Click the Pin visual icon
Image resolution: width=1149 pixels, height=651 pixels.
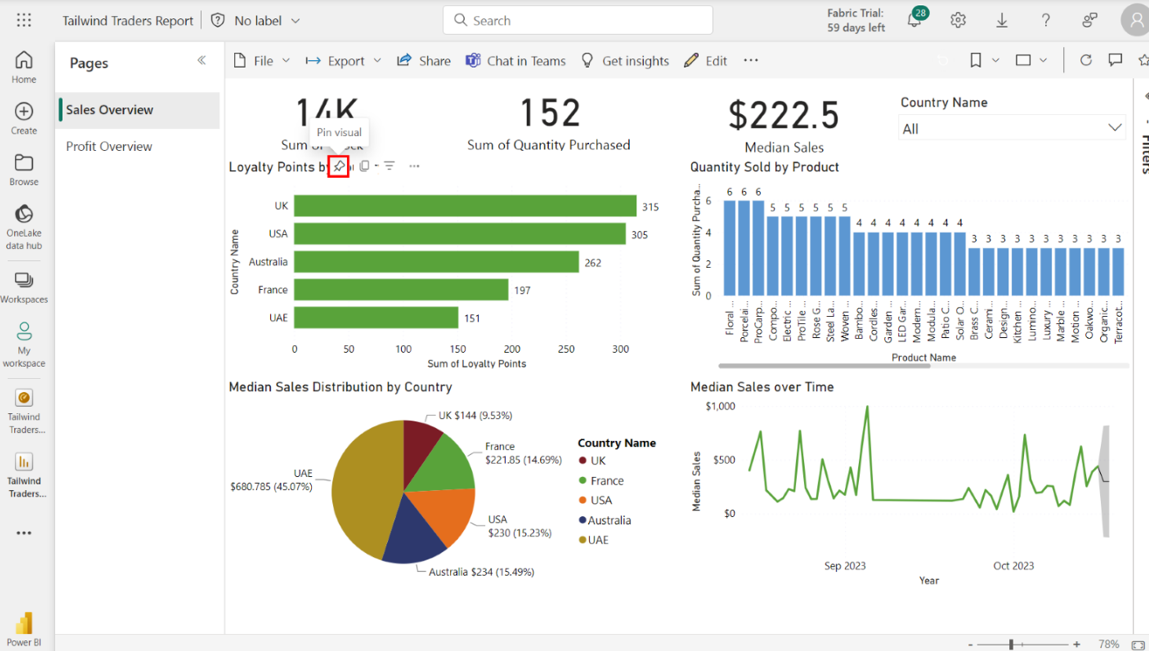tap(339, 166)
